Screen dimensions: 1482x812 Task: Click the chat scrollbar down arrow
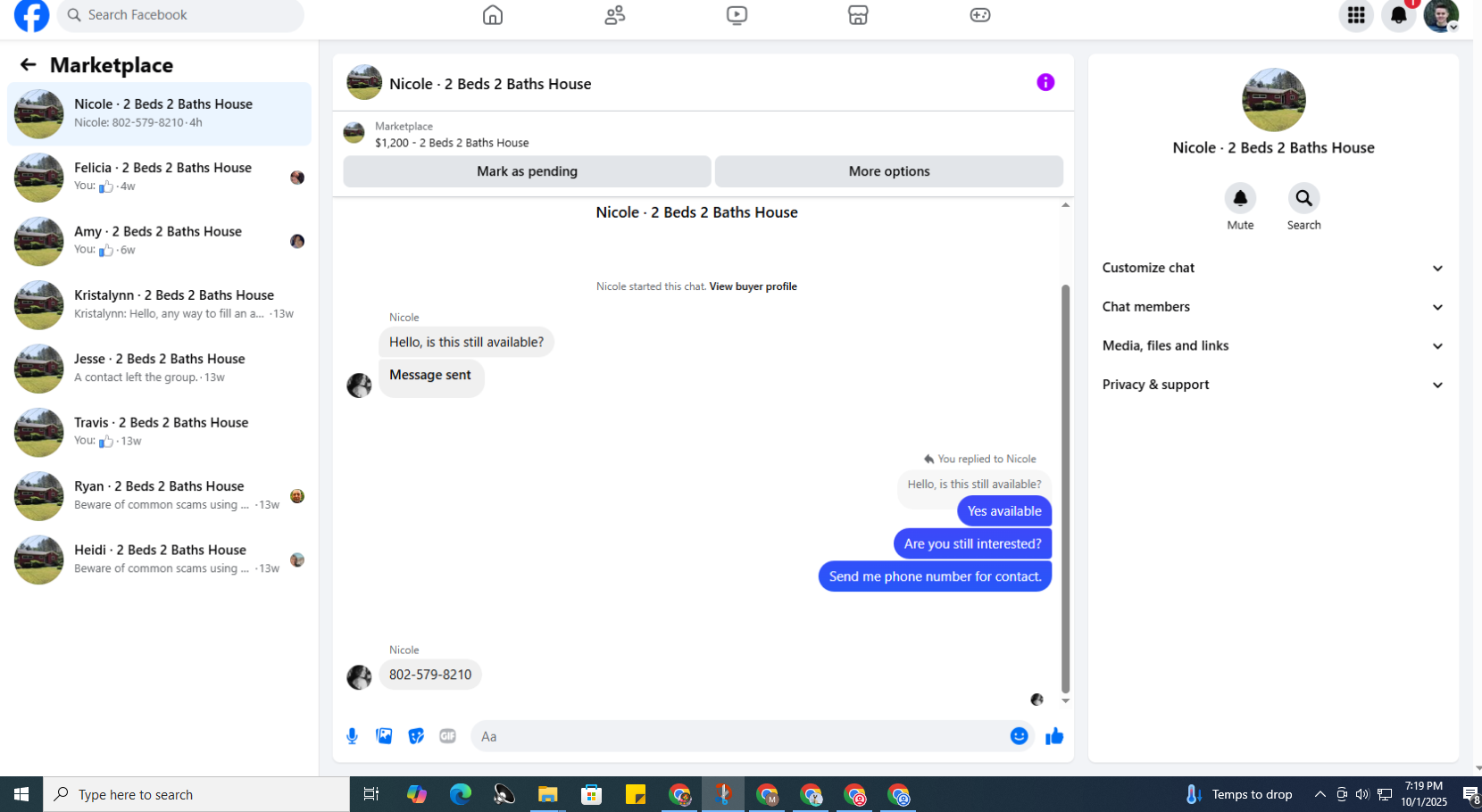(x=1065, y=701)
